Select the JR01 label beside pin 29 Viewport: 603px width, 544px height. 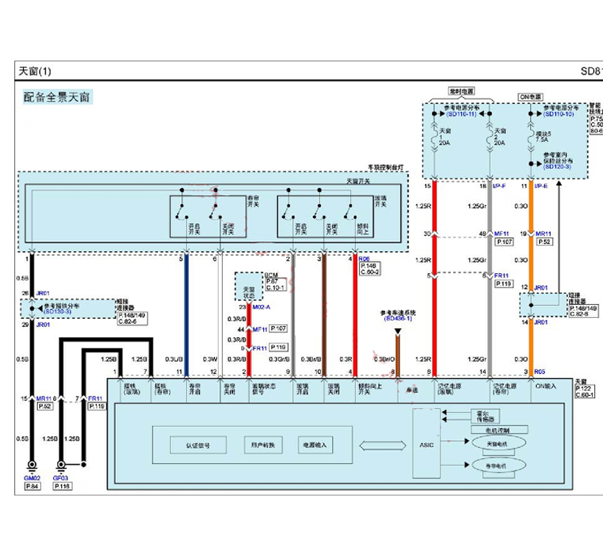[x=43, y=325]
